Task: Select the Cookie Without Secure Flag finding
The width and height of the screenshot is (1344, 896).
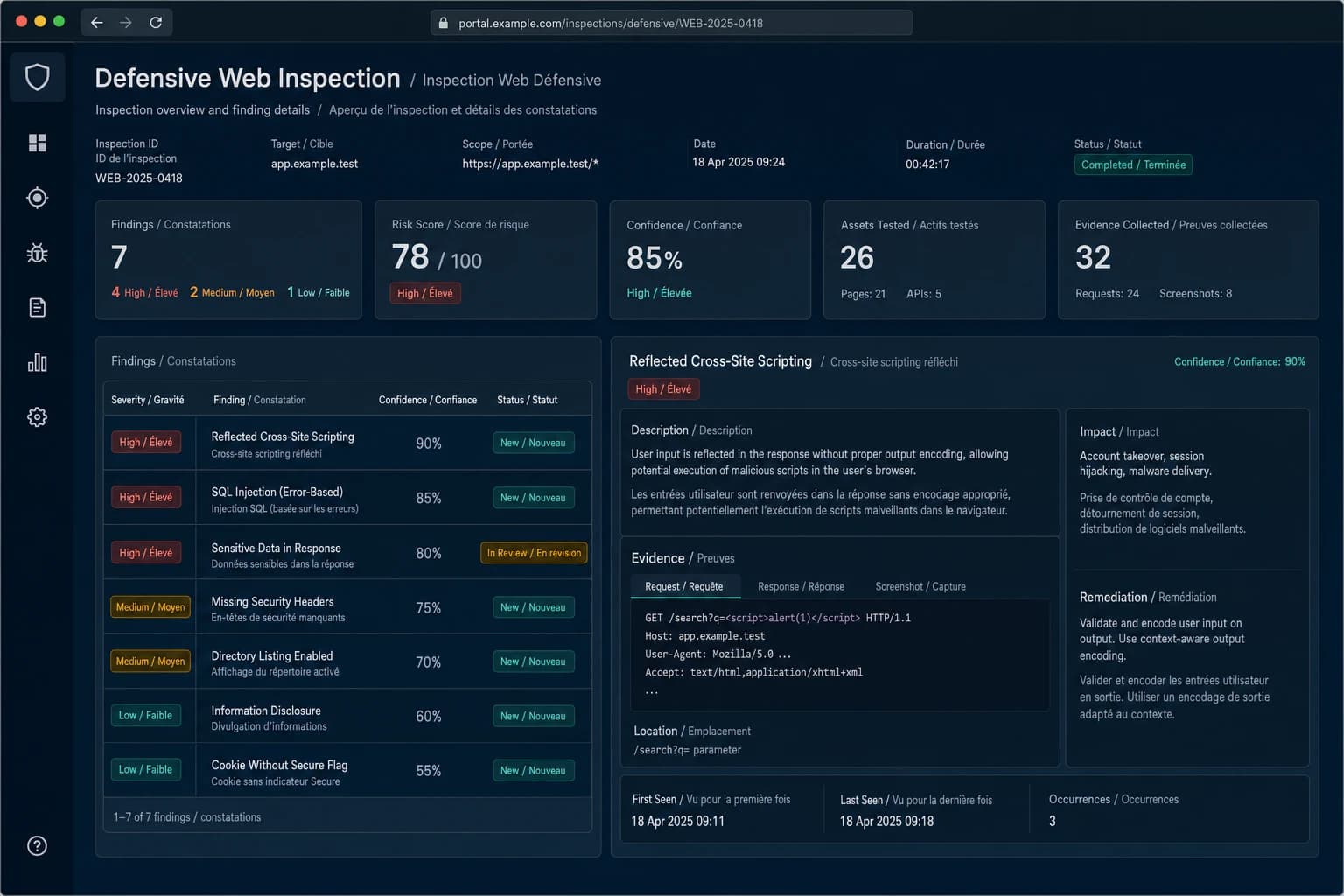Action: (x=347, y=770)
